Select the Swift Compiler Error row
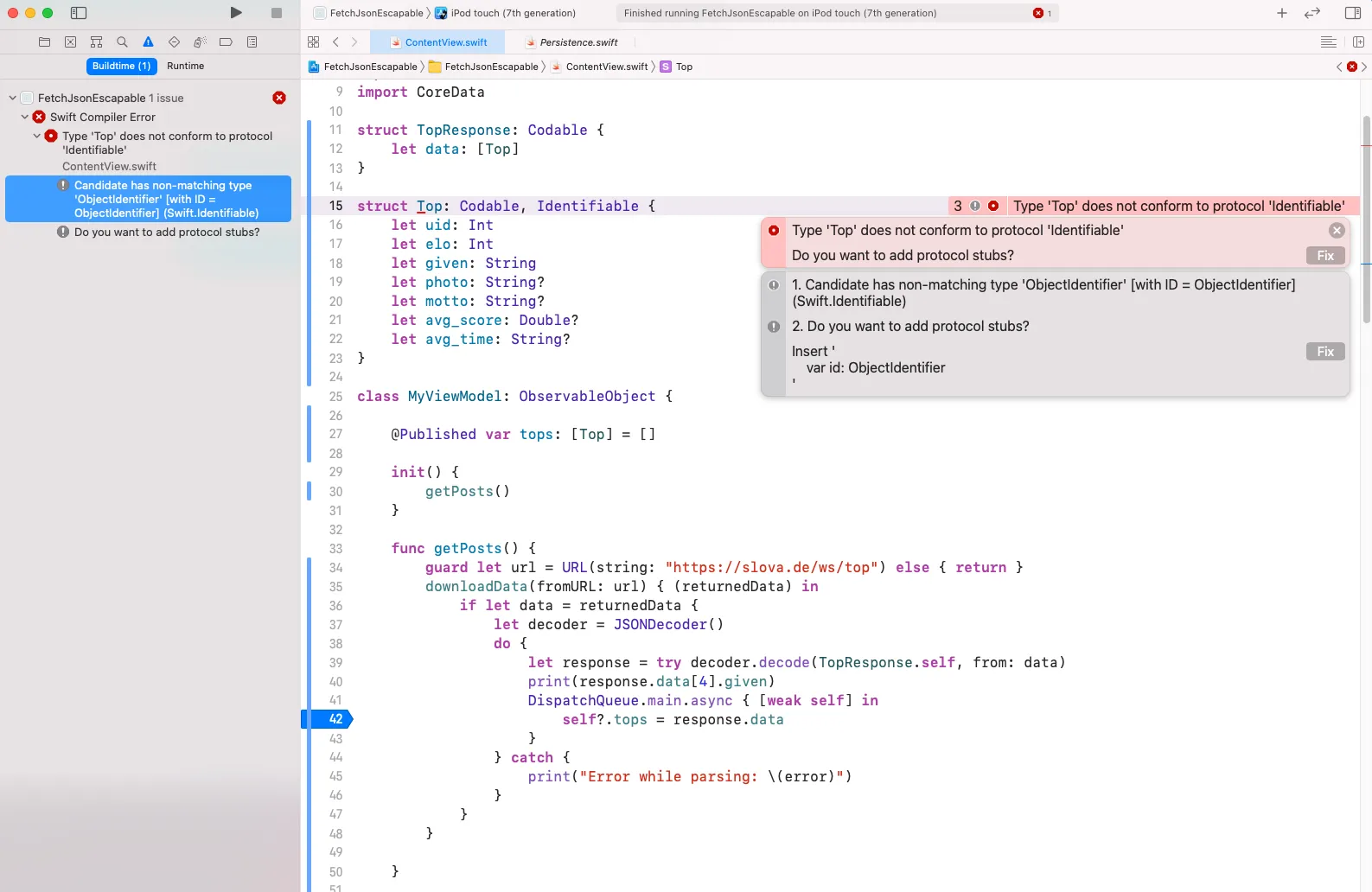Screen dimensions: 1372x892 click(103, 117)
